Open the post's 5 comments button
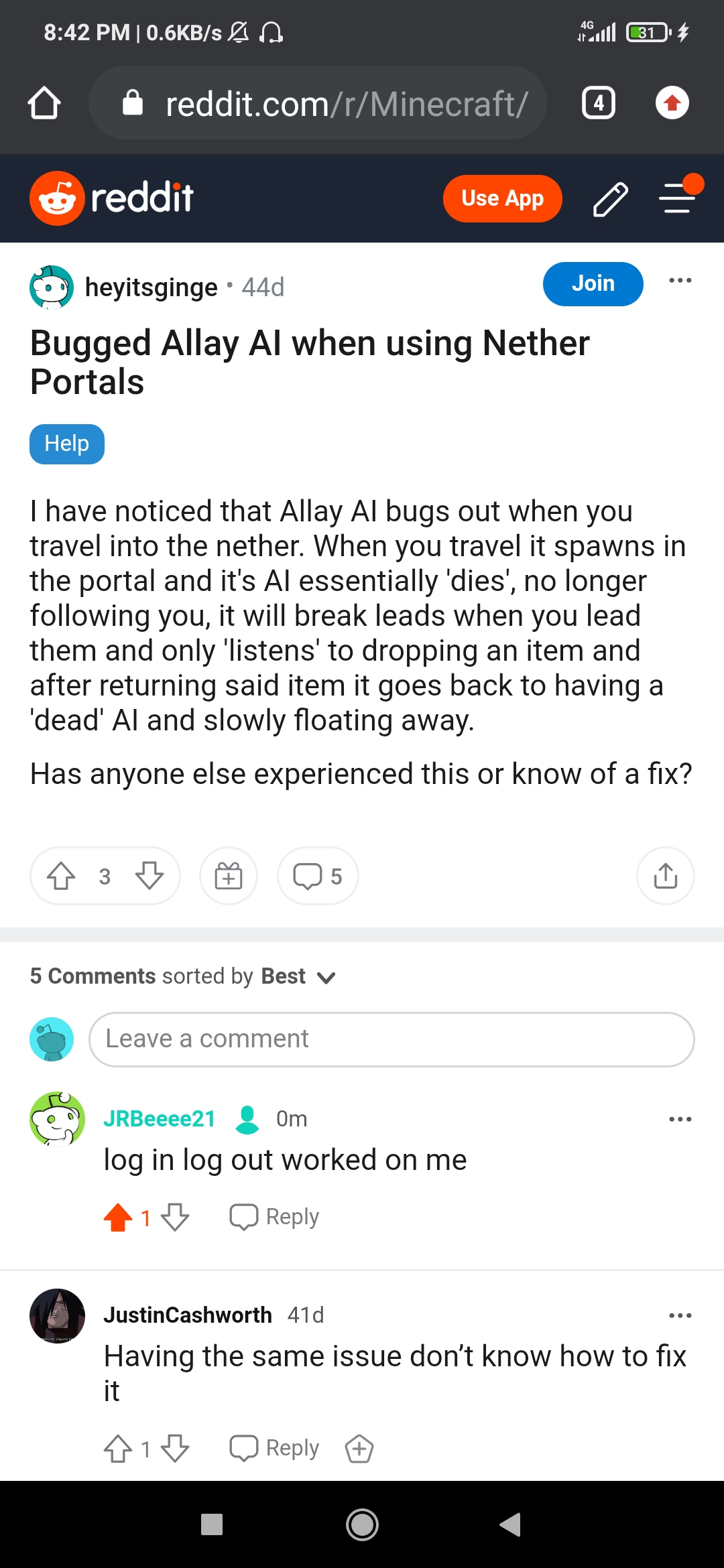This screenshot has width=724, height=1568. coord(318,876)
